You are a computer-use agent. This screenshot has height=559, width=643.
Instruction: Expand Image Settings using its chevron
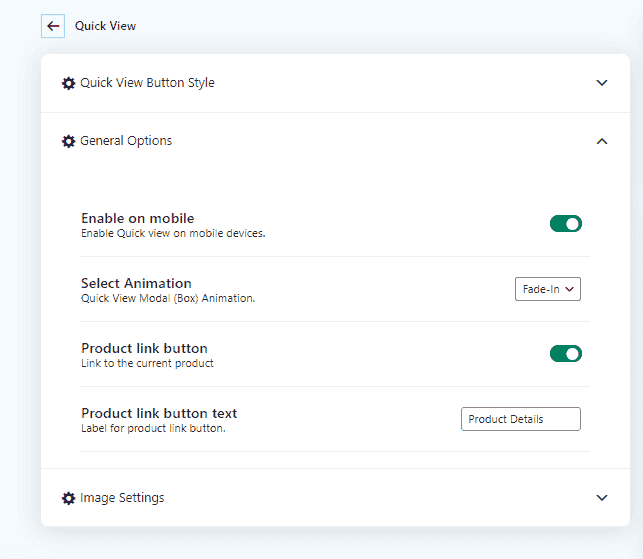pyautogui.click(x=601, y=497)
